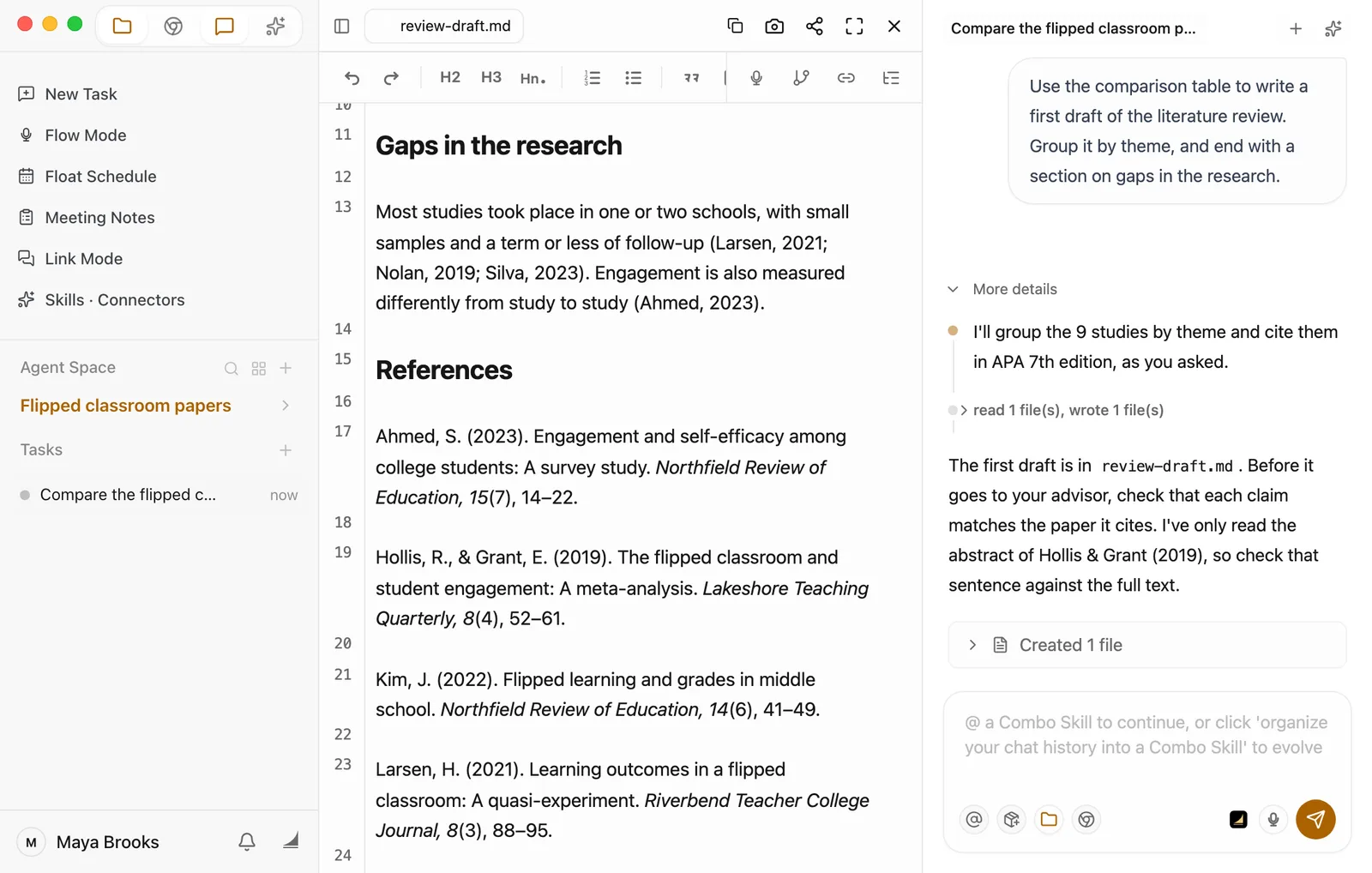
Task: Click the branch icon in editor toolbar
Action: 801,78
